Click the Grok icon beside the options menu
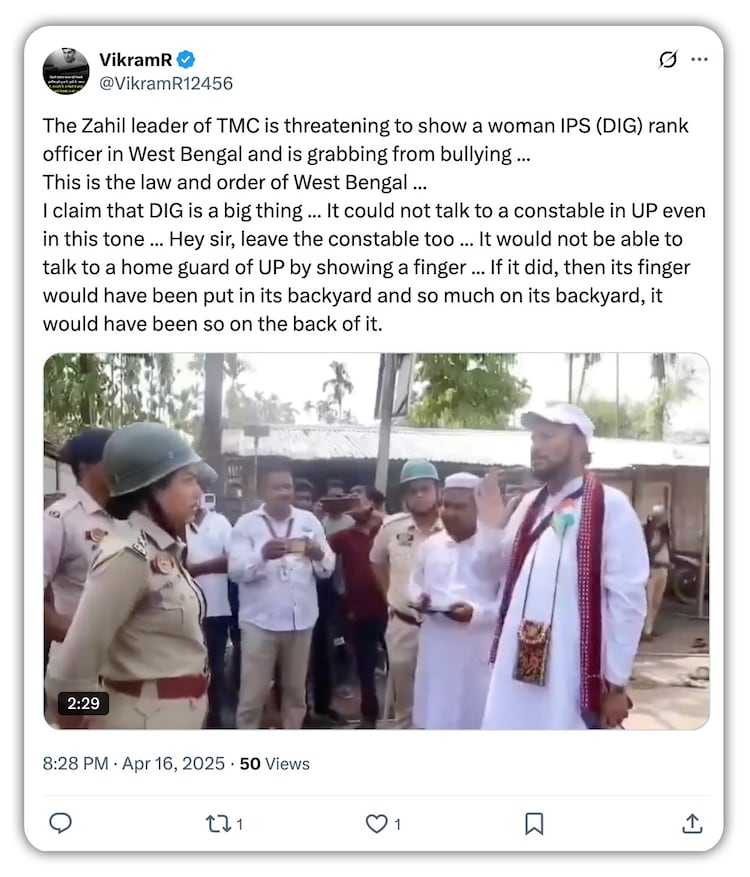750x877 pixels. coord(668,60)
